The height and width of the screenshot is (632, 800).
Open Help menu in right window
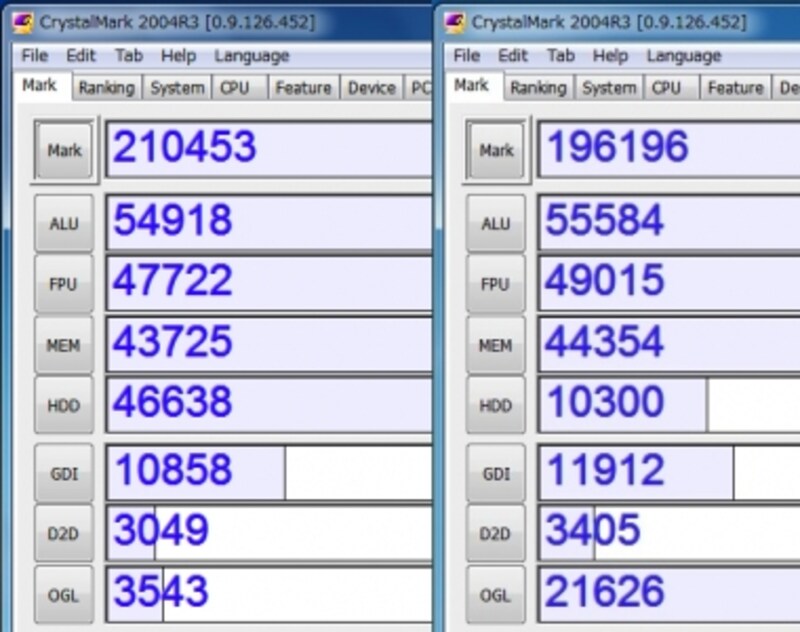[x=610, y=55]
